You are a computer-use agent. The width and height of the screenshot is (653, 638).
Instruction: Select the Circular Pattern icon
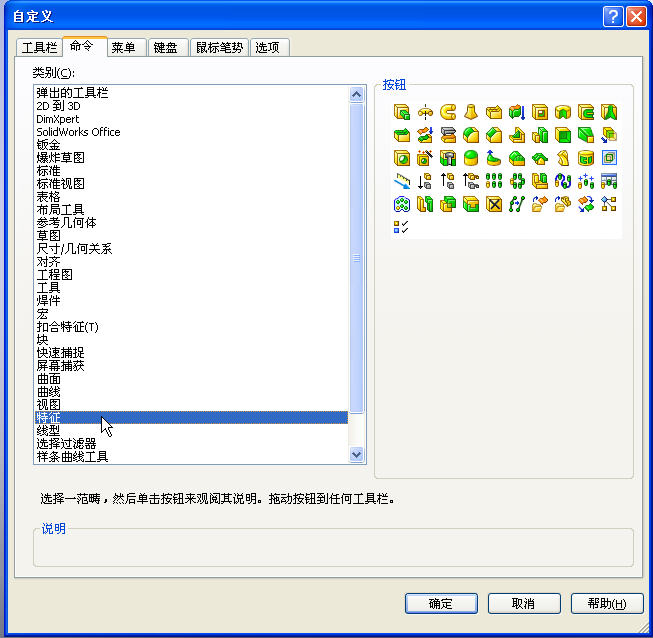coord(517,181)
